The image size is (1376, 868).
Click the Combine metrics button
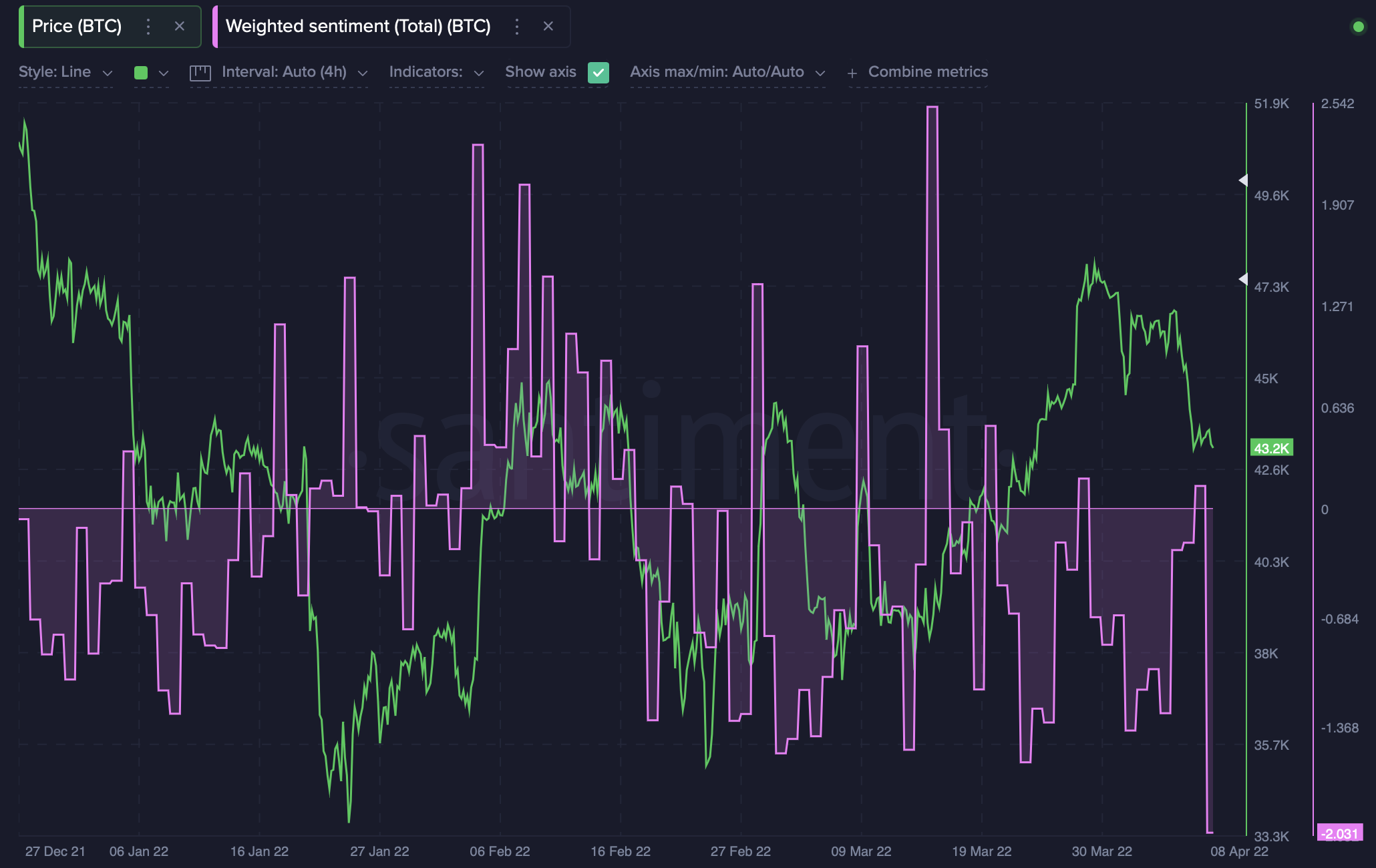pyautogui.click(x=928, y=72)
